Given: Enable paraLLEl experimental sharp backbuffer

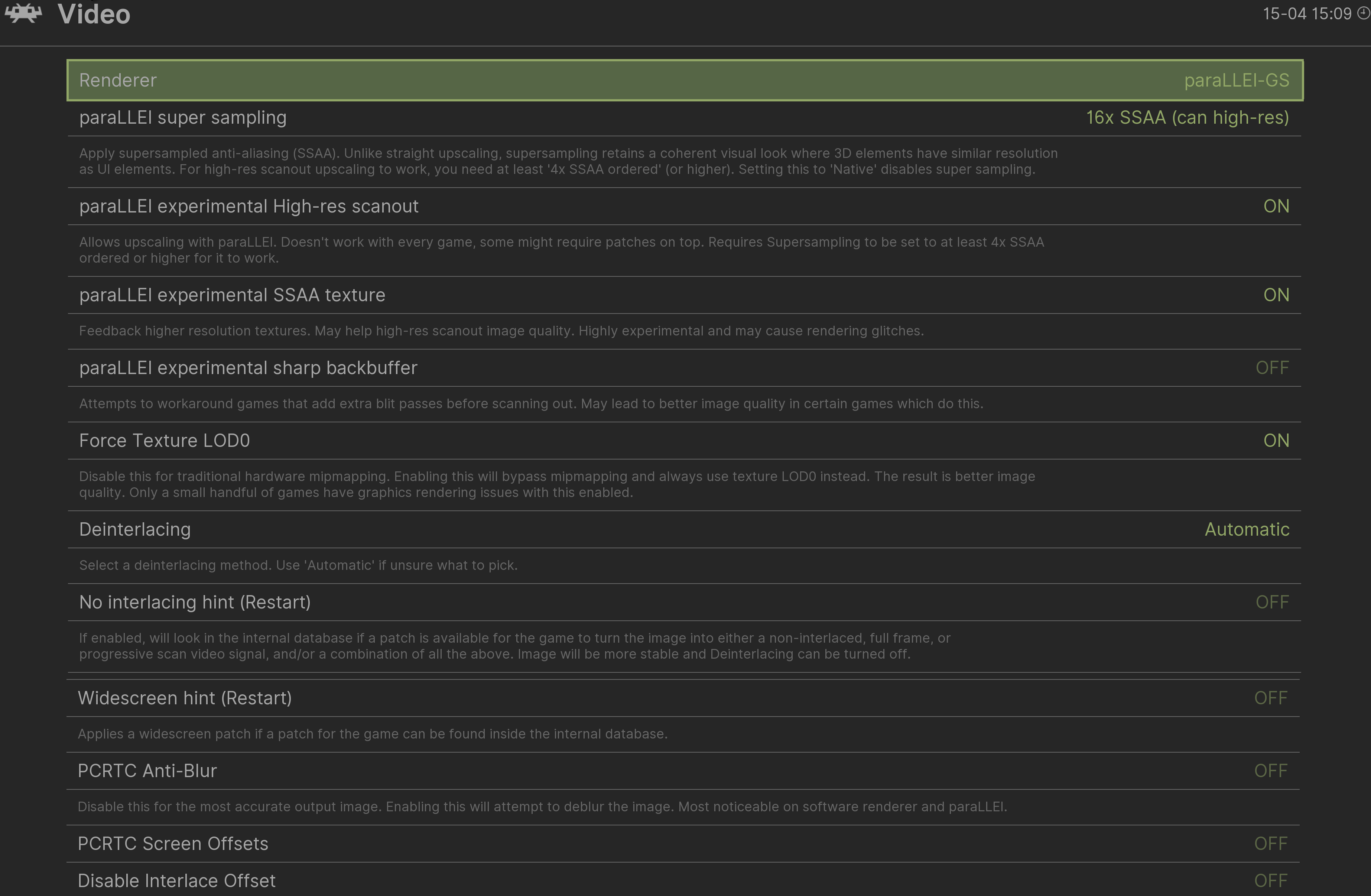Looking at the screenshot, I should click(1272, 368).
